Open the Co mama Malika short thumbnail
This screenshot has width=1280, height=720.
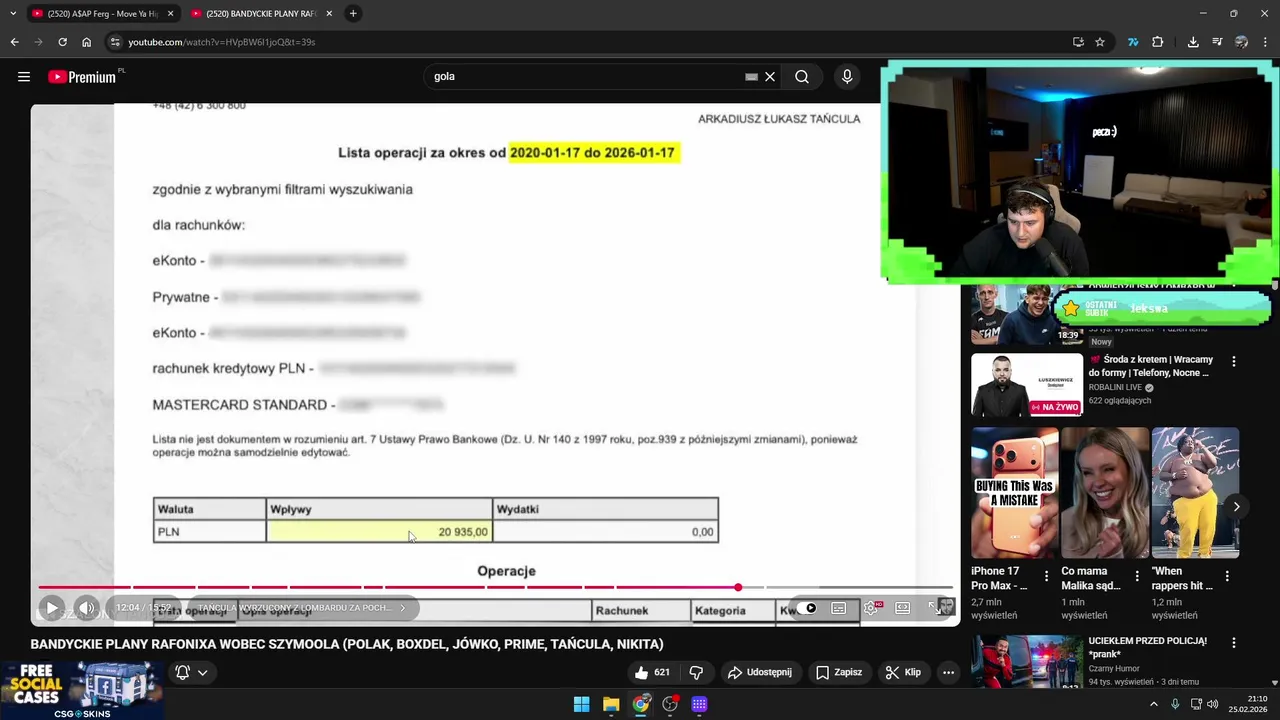(x=1105, y=493)
